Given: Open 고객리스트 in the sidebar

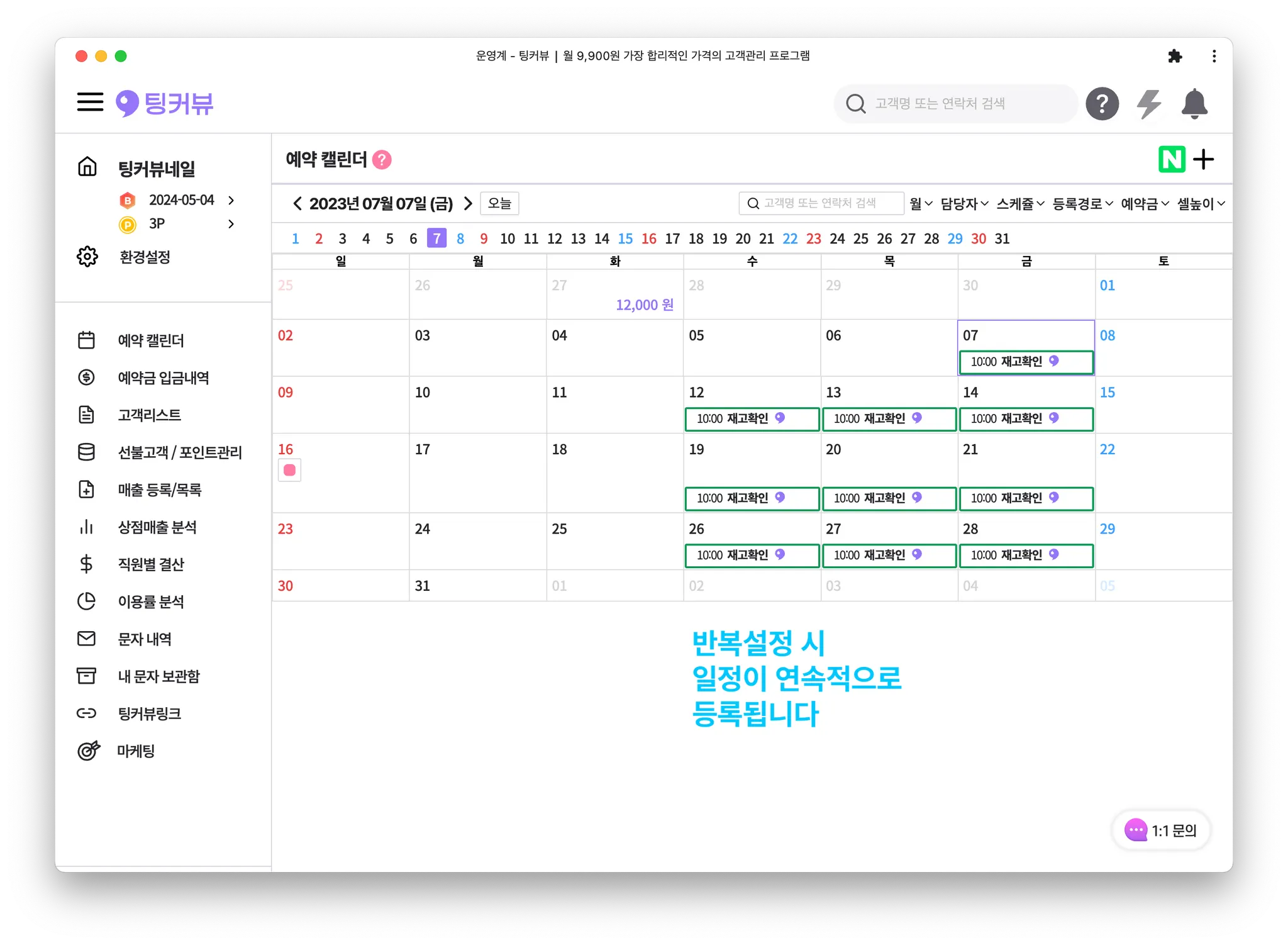Looking at the screenshot, I should pos(149,415).
